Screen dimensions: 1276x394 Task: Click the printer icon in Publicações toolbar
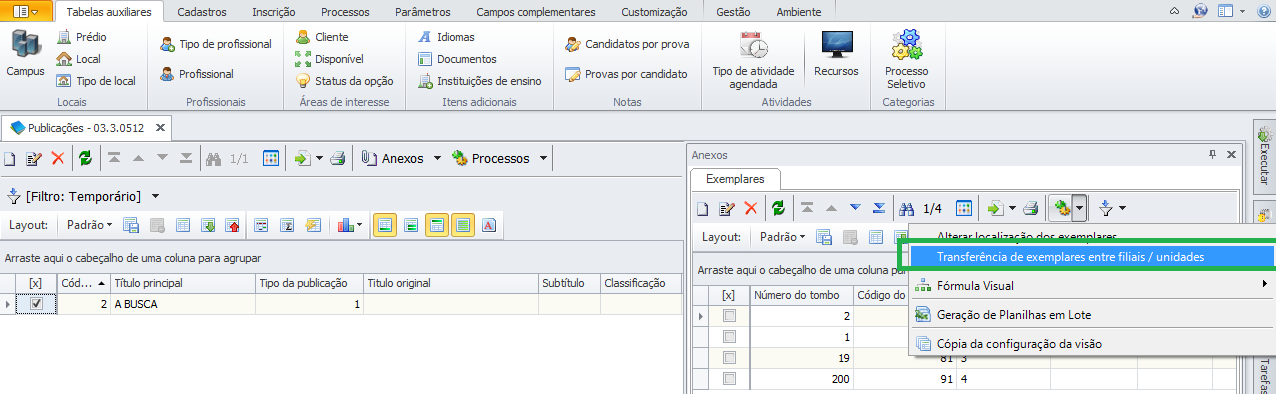coord(338,158)
